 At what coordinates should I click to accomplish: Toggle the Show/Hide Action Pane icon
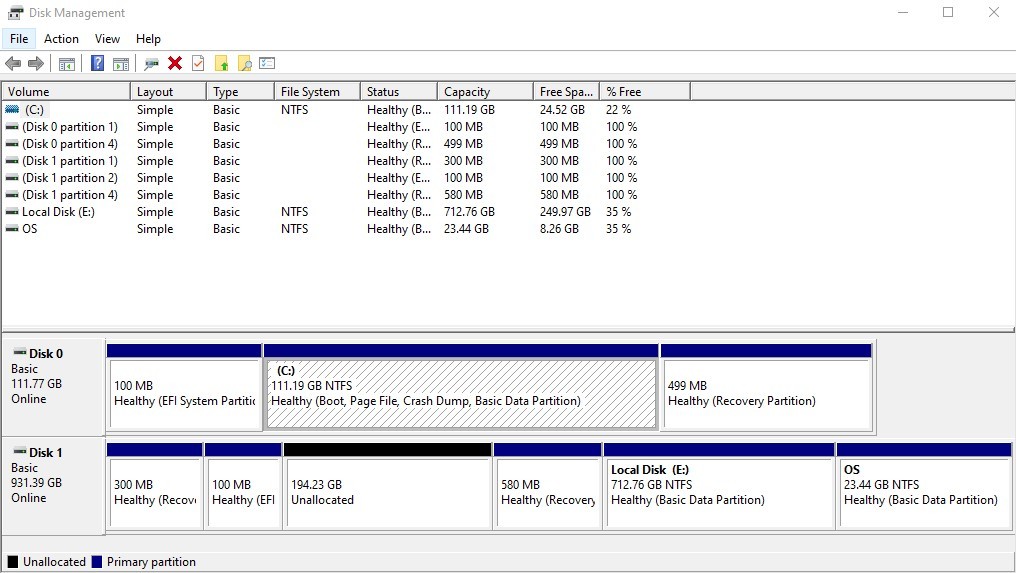point(121,64)
